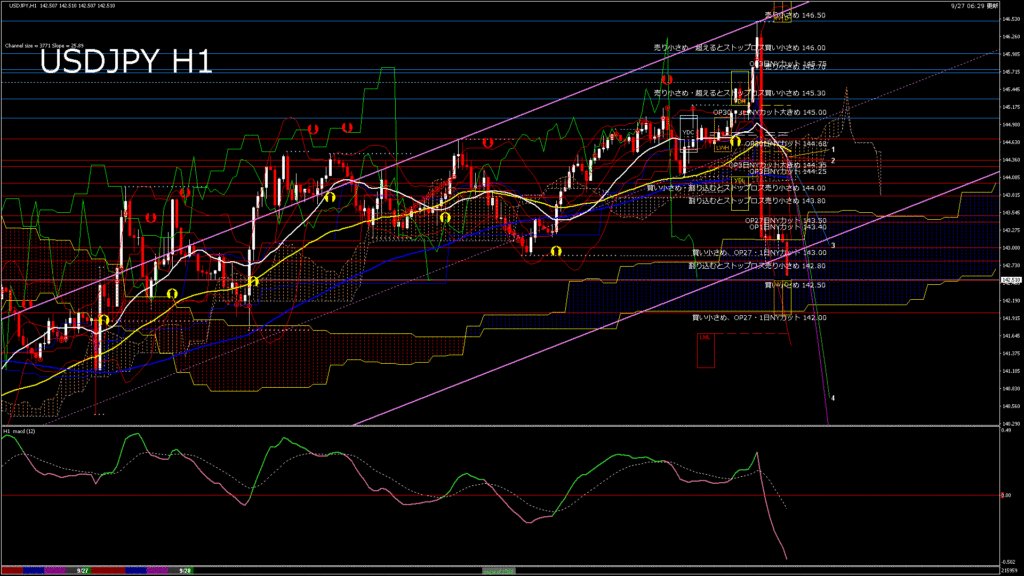Click the LWH yellow box label
Screen dimensions: 1024x576
(x=721, y=147)
